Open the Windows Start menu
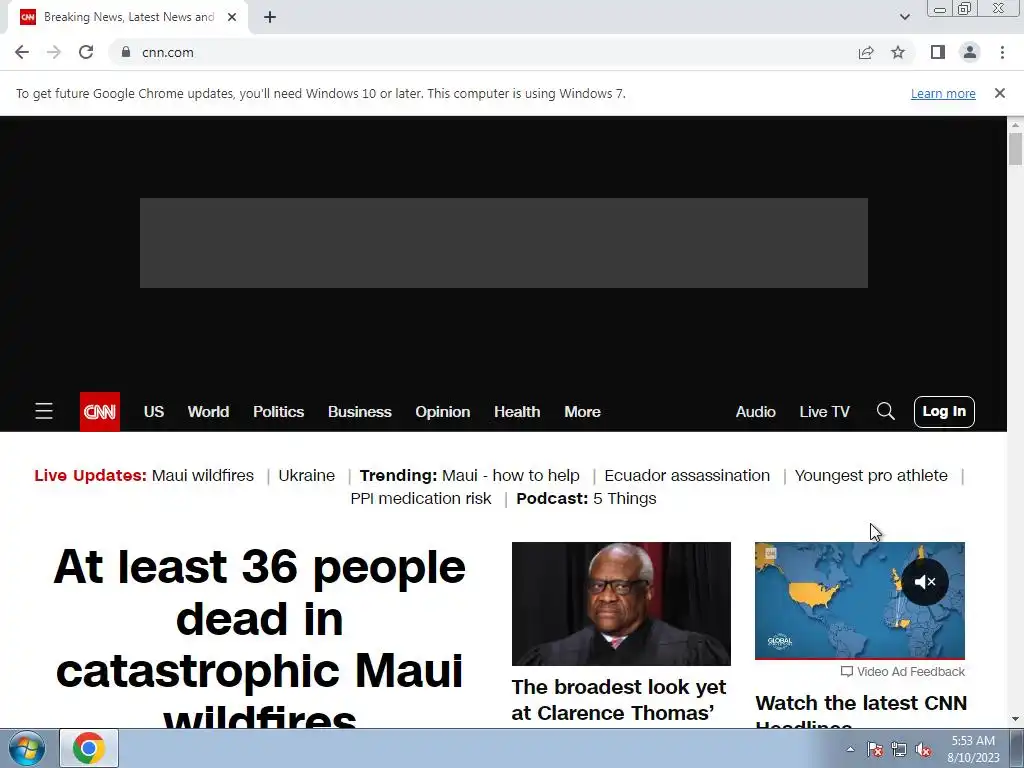Viewport: 1024px width, 768px height. (27, 748)
